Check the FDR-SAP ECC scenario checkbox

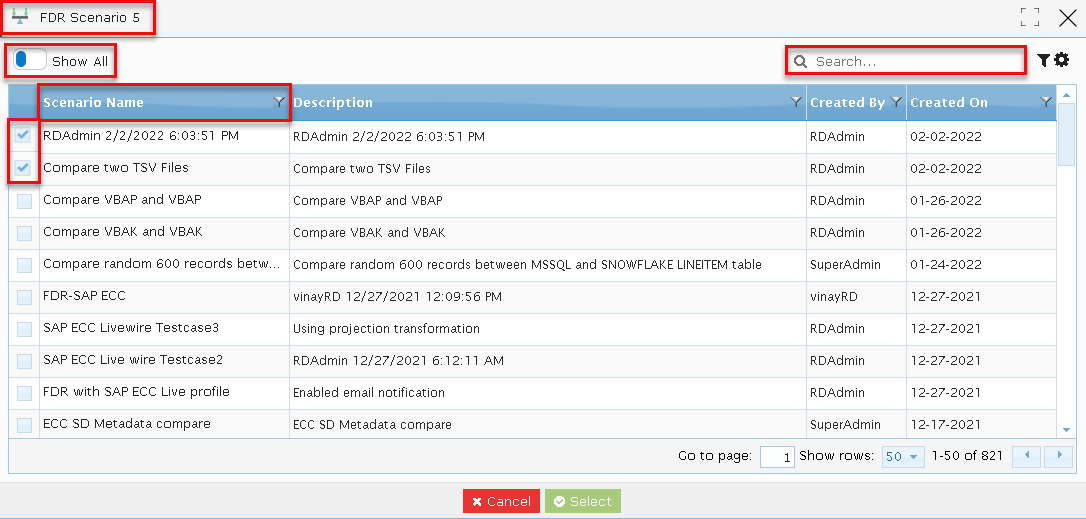tap(24, 297)
